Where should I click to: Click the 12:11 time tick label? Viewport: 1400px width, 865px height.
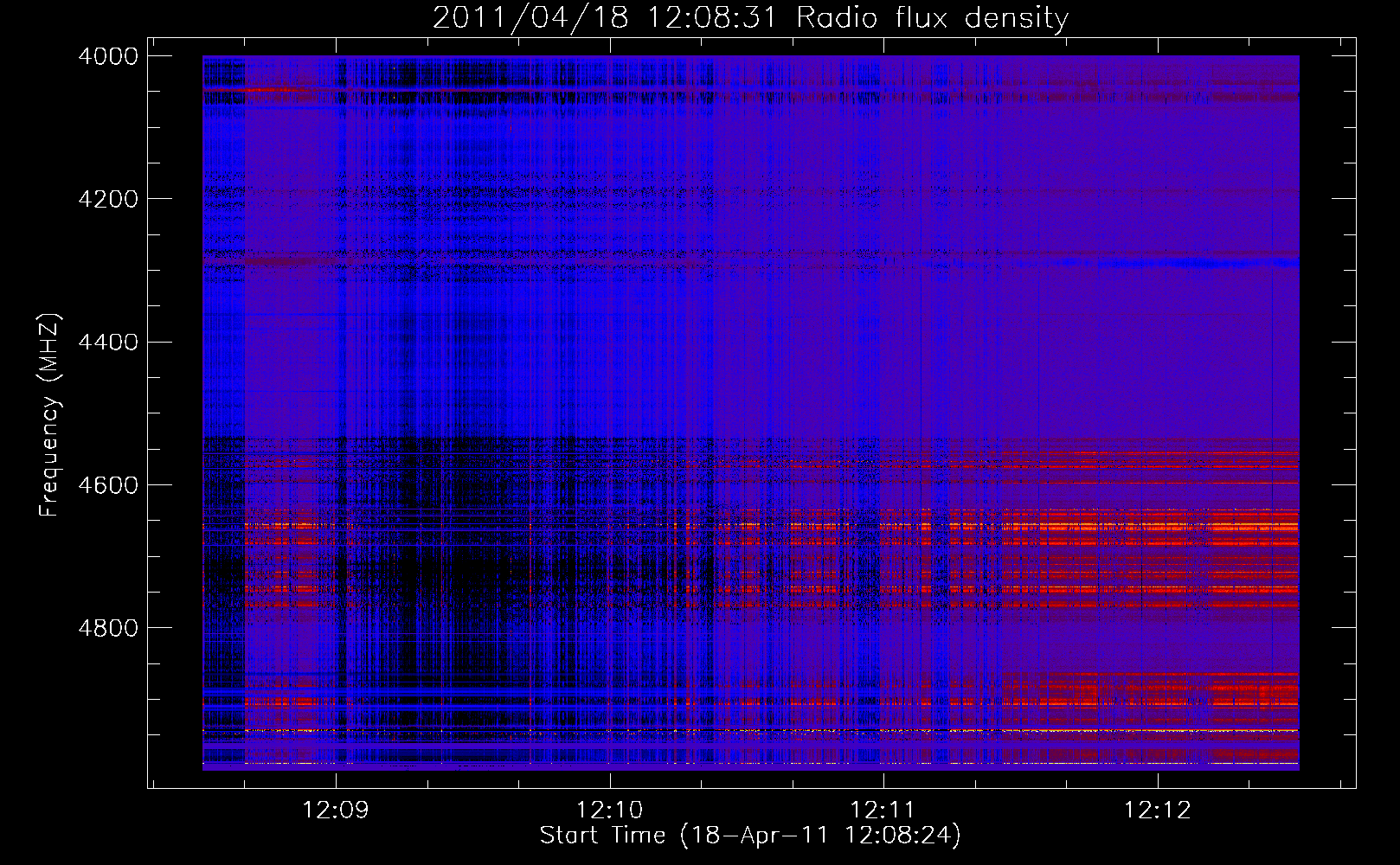coord(883,811)
